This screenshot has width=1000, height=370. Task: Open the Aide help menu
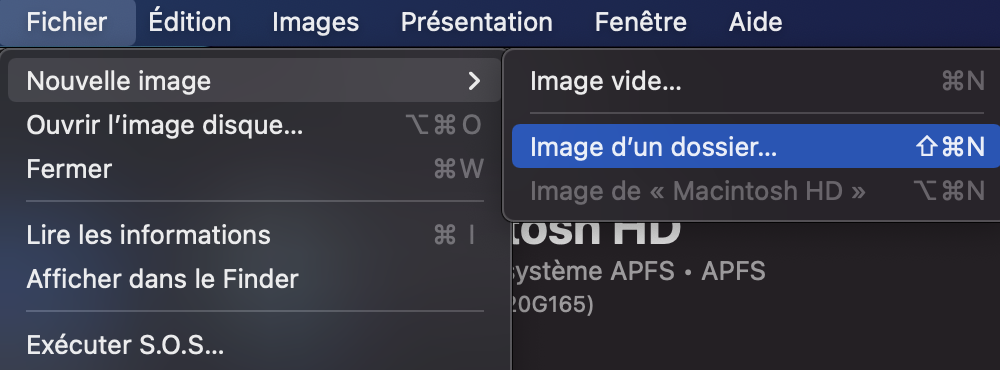click(x=755, y=22)
